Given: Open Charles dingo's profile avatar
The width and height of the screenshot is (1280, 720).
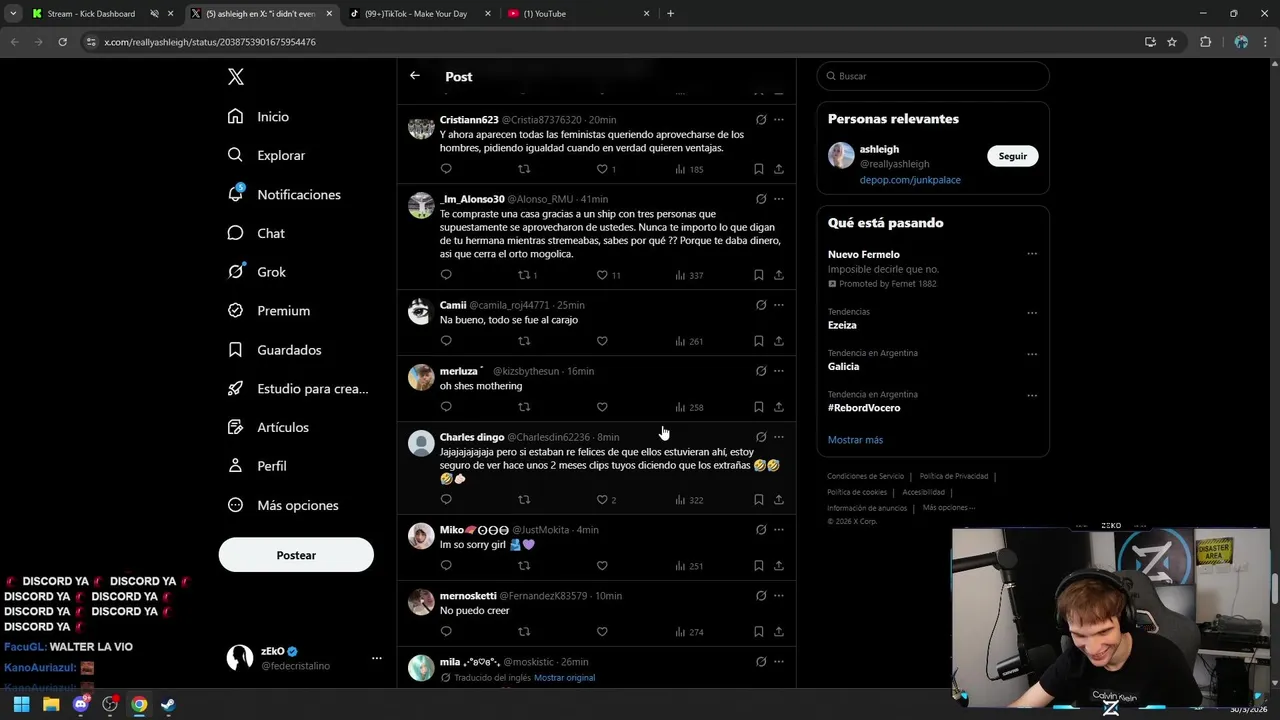Looking at the screenshot, I should click(421, 443).
